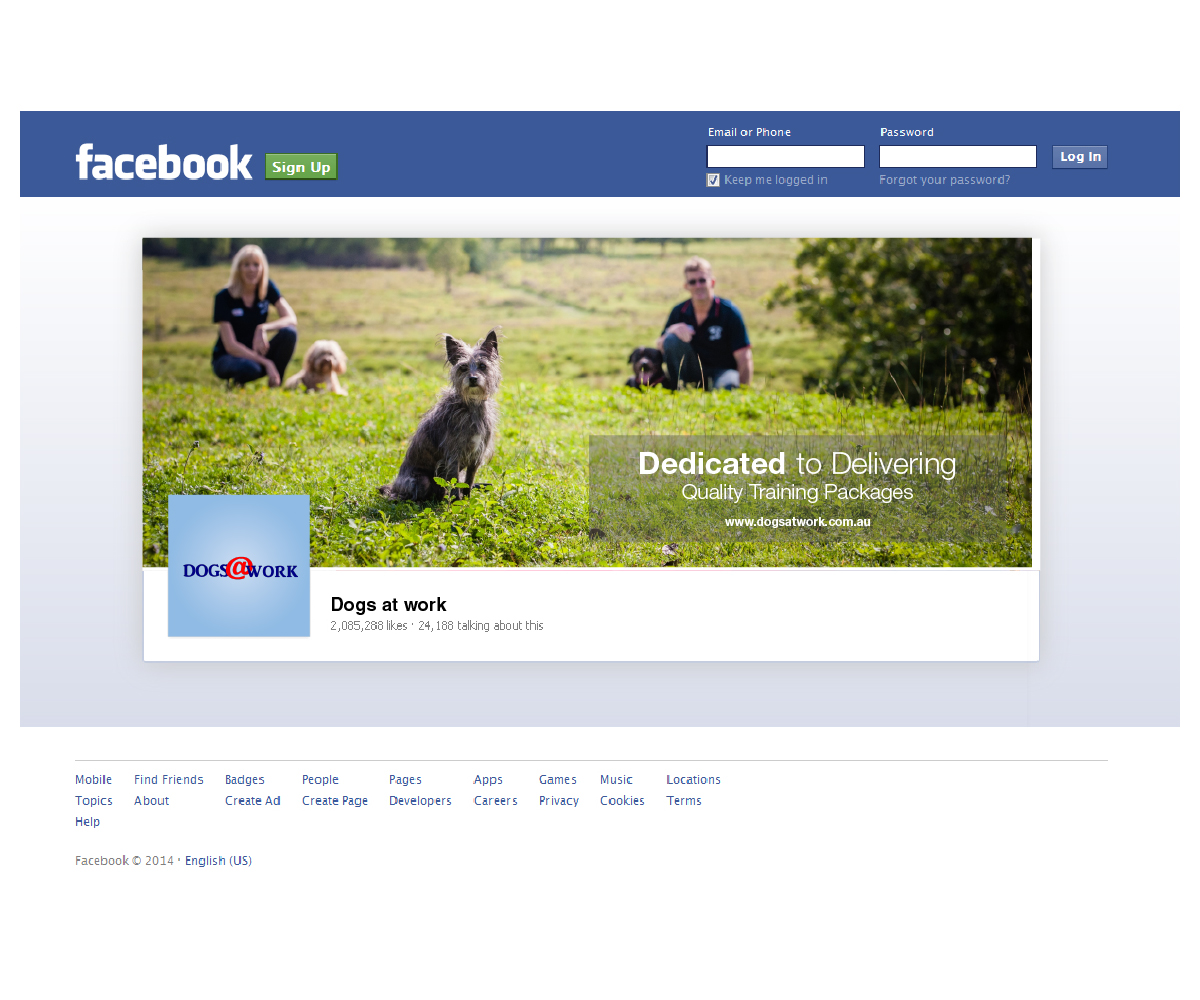This screenshot has width=1200, height=1000.
Task: Focus the Password input field
Action: 958,156
